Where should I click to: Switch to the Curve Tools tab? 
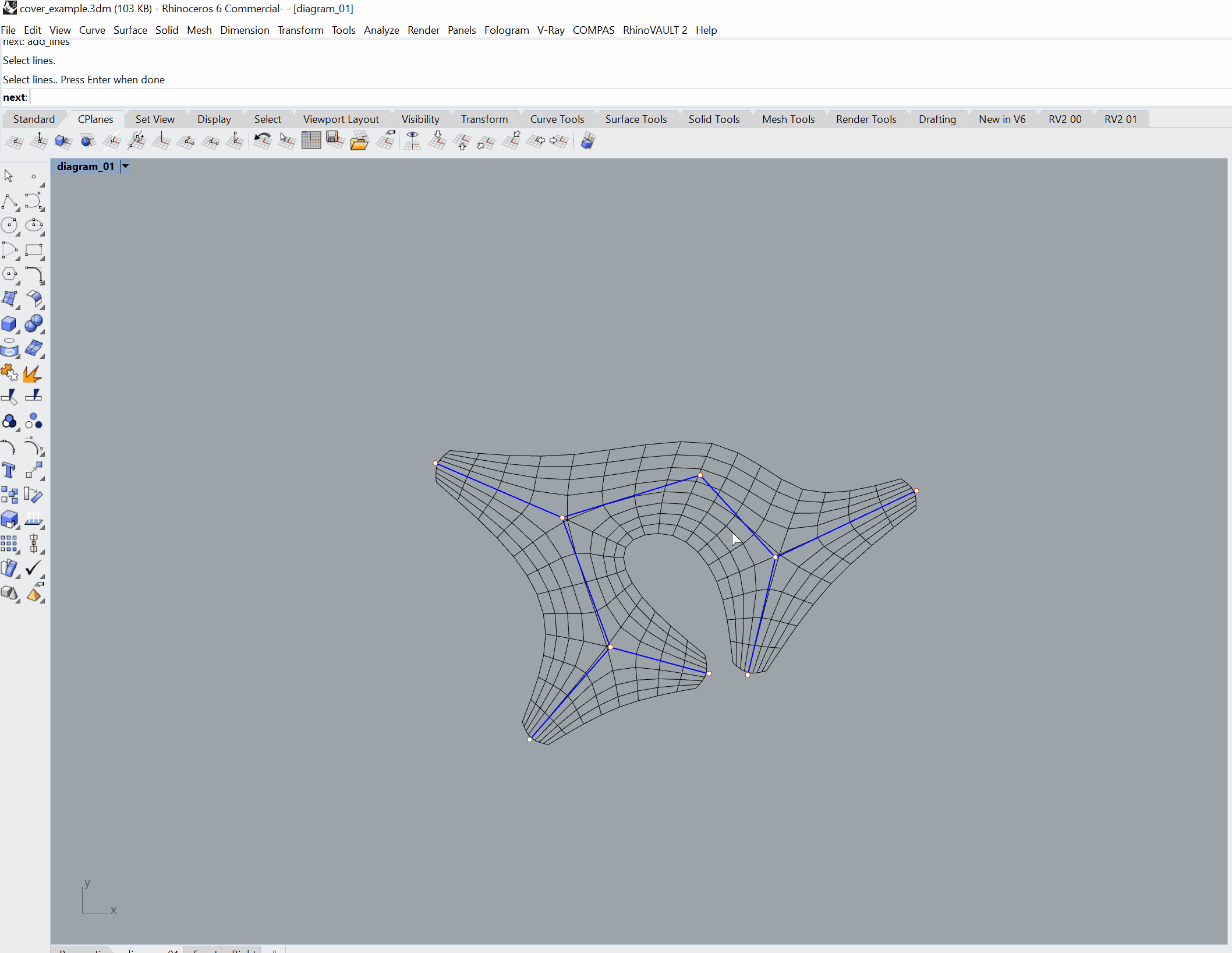point(557,119)
